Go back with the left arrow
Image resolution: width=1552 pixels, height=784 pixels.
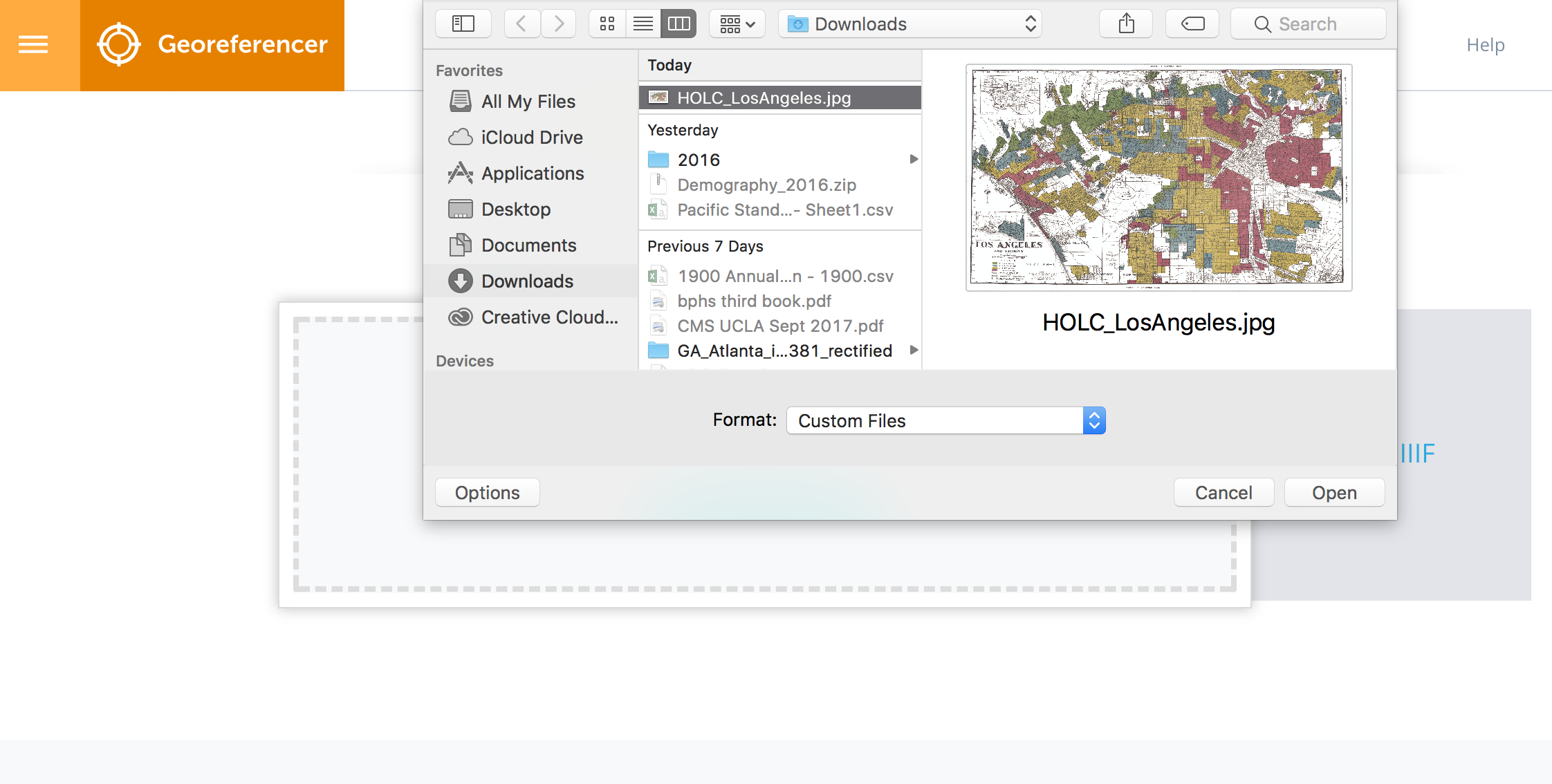pyautogui.click(x=522, y=24)
